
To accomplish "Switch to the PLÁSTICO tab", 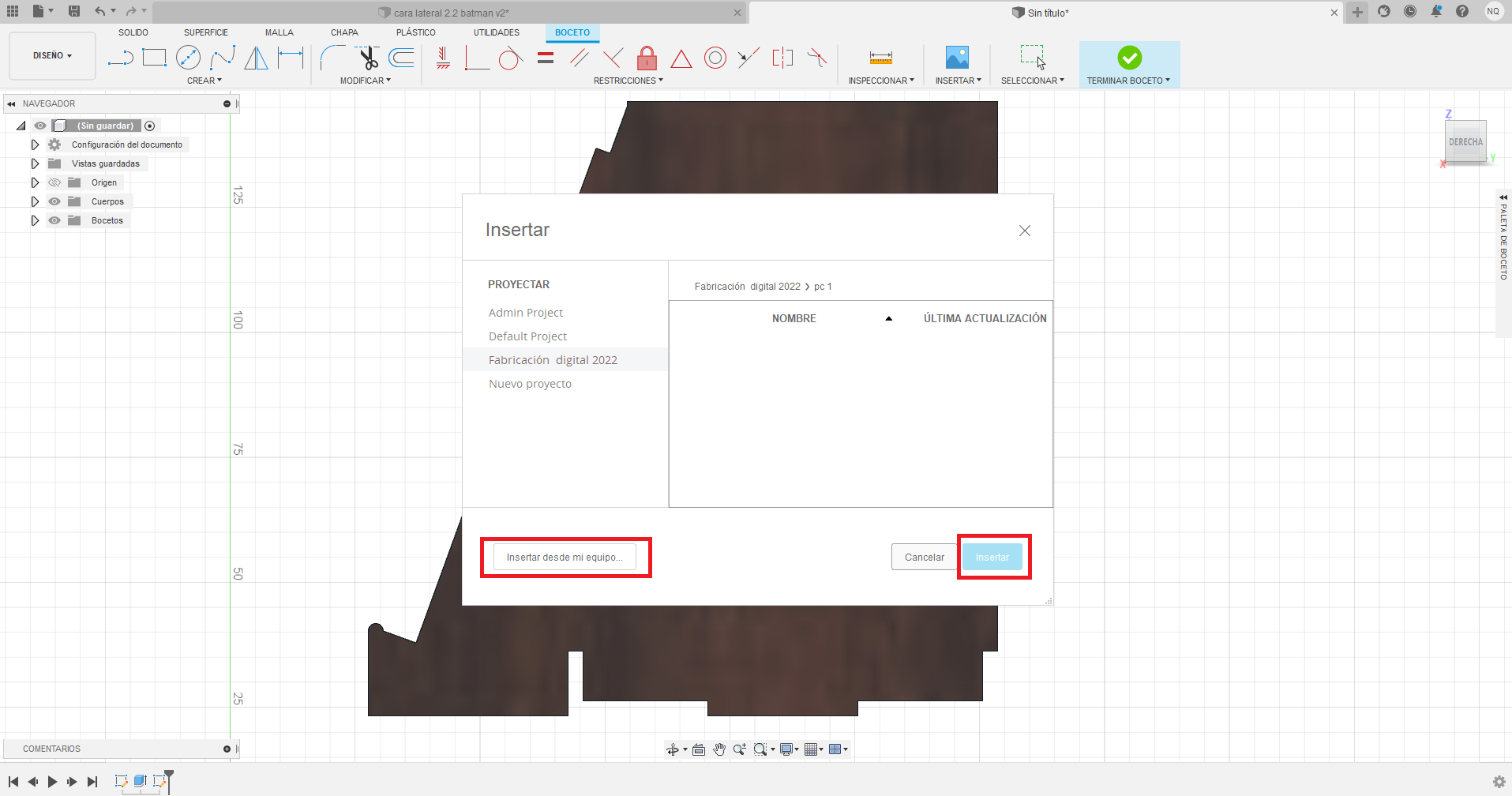I will point(416,32).
